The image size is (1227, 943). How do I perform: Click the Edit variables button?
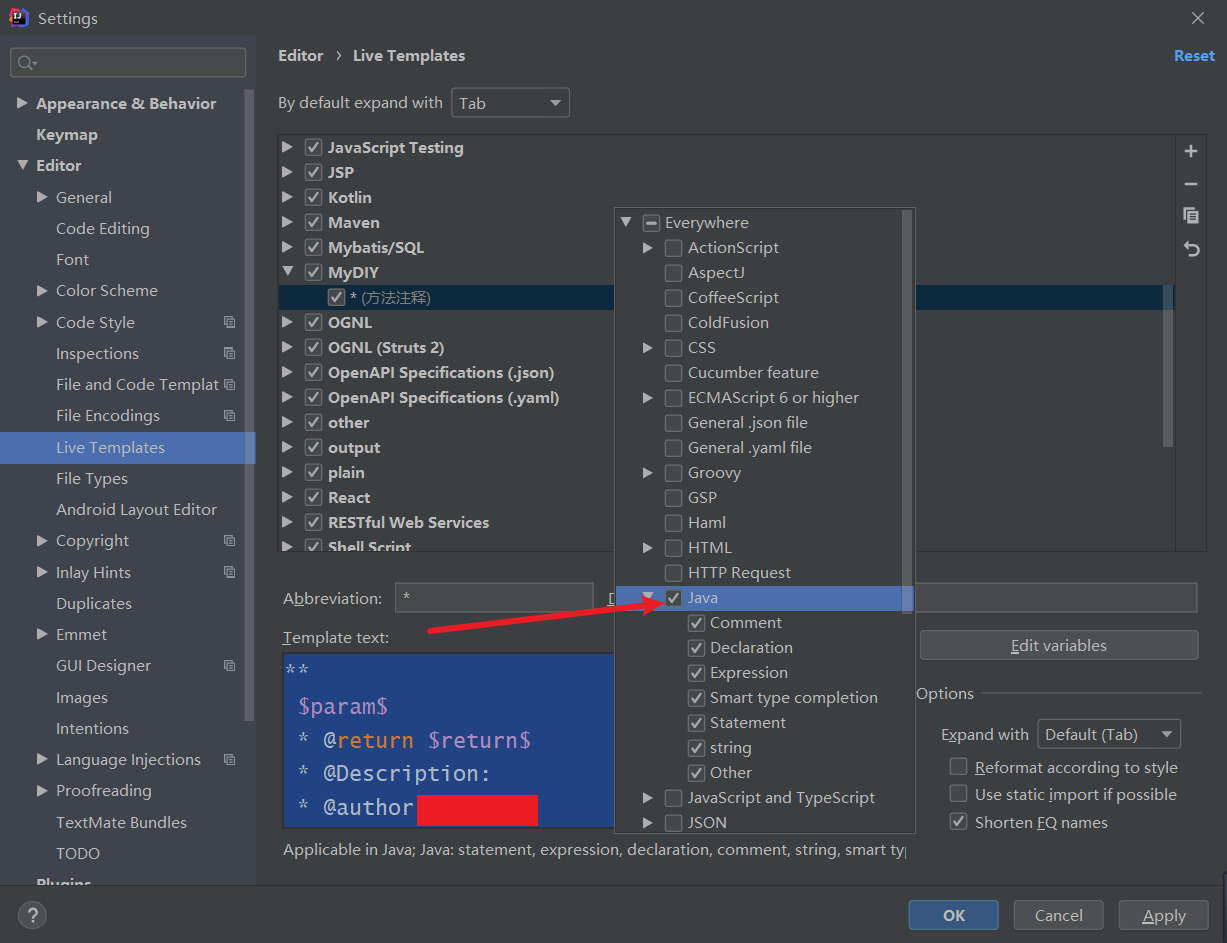pos(1059,645)
